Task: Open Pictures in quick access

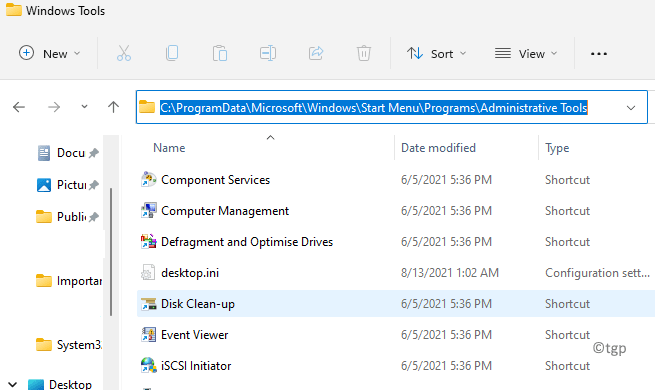Action: pos(67,185)
